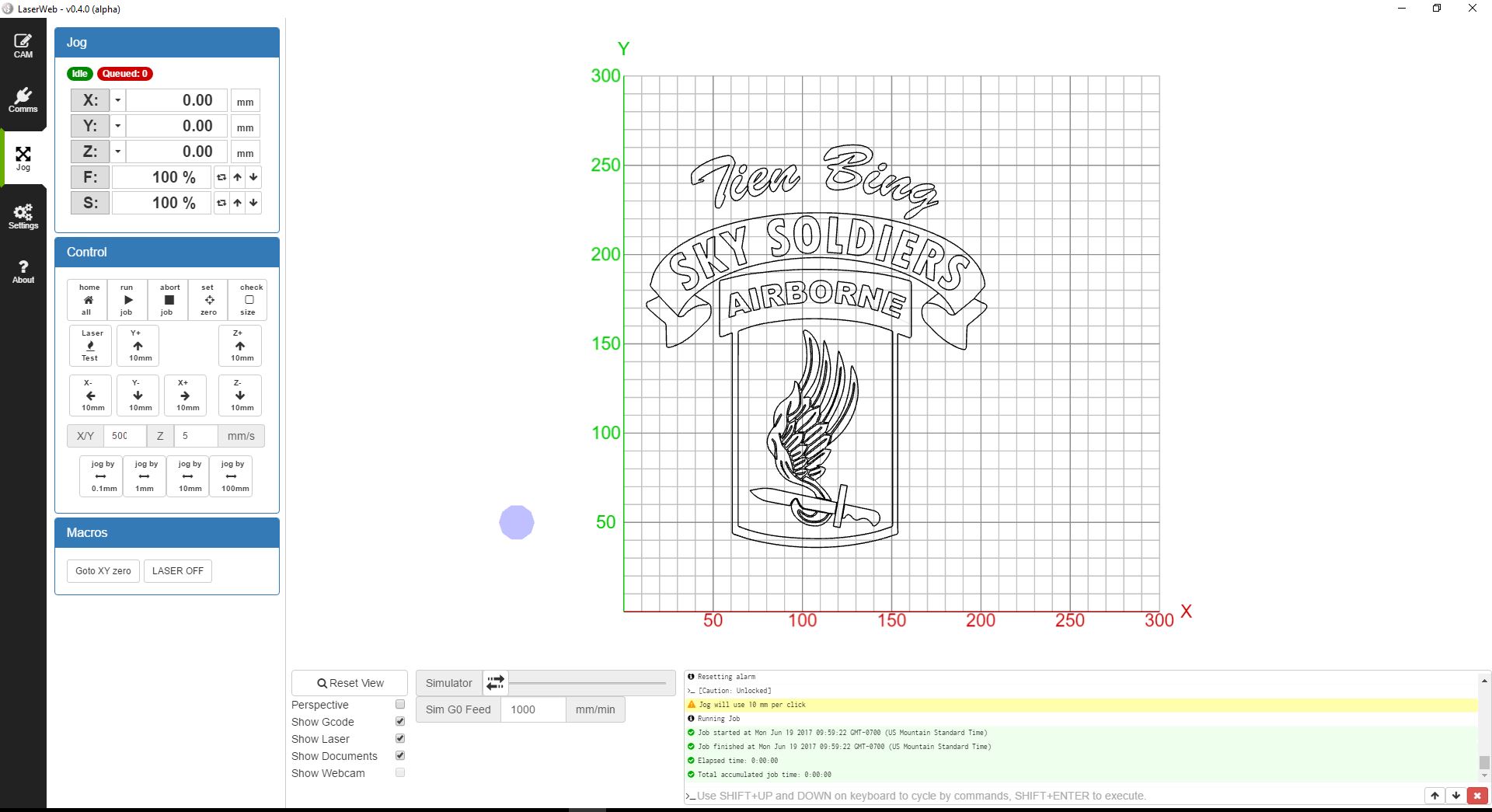Click the Y: axis label button
1492x812 pixels.
(90, 126)
